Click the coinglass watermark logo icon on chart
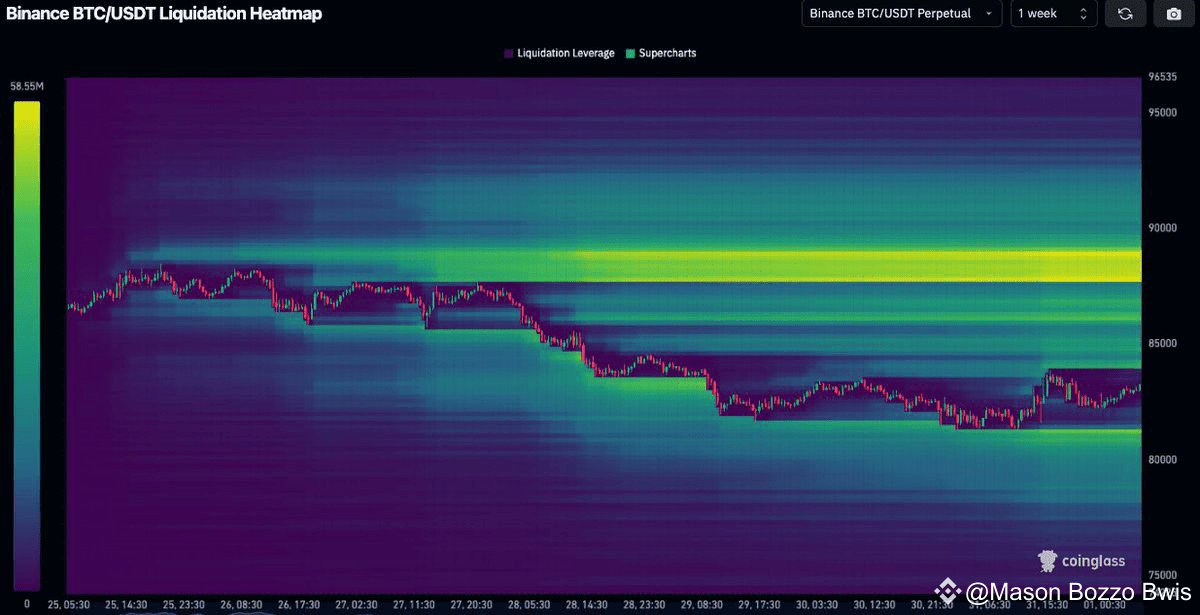This screenshot has width=1200, height=615. pyautogui.click(x=1048, y=561)
